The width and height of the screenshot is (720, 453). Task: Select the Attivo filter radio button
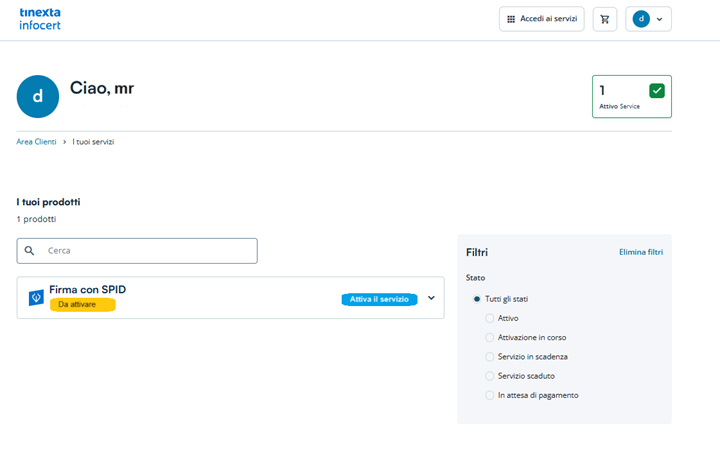489,318
